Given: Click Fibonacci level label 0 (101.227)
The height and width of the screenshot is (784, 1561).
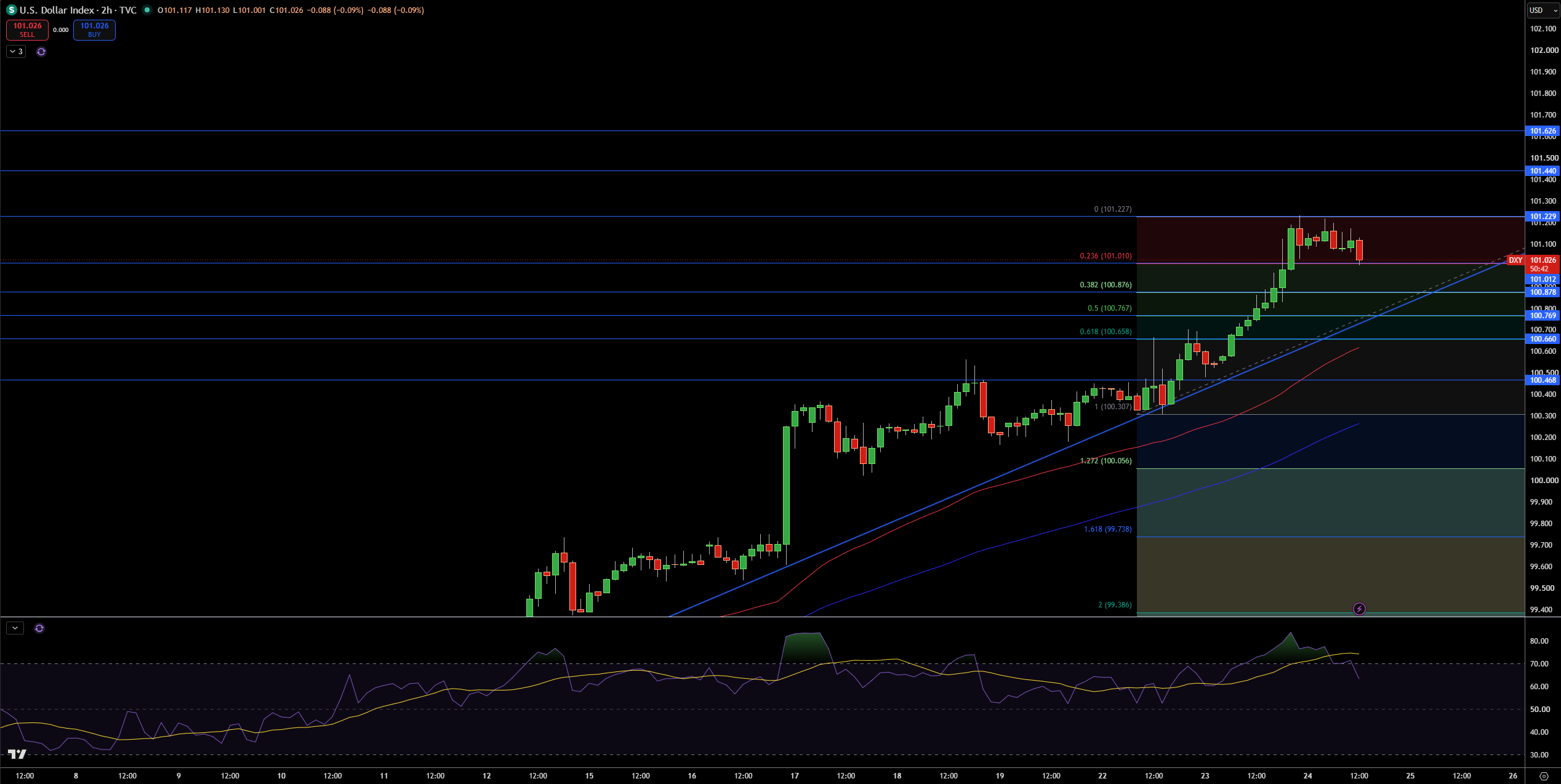Looking at the screenshot, I should 1112,209.
